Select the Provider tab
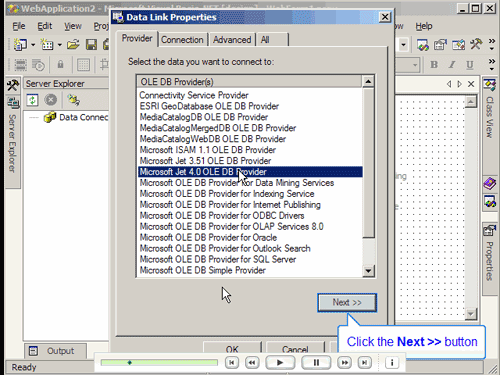The width and height of the screenshot is (500, 375). point(137,39)
